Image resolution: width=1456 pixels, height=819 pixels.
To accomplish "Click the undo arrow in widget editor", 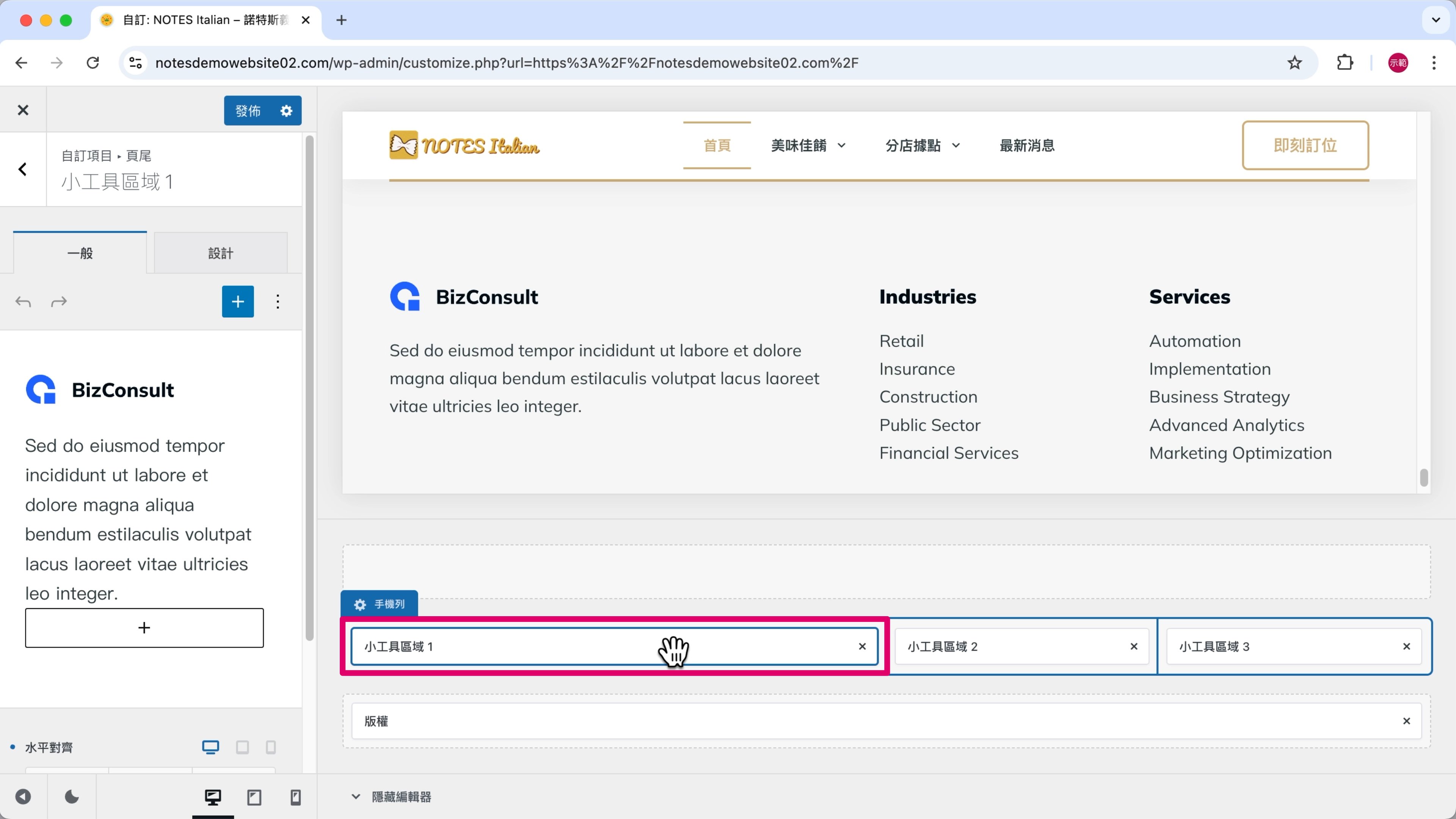I will point(23,302).
